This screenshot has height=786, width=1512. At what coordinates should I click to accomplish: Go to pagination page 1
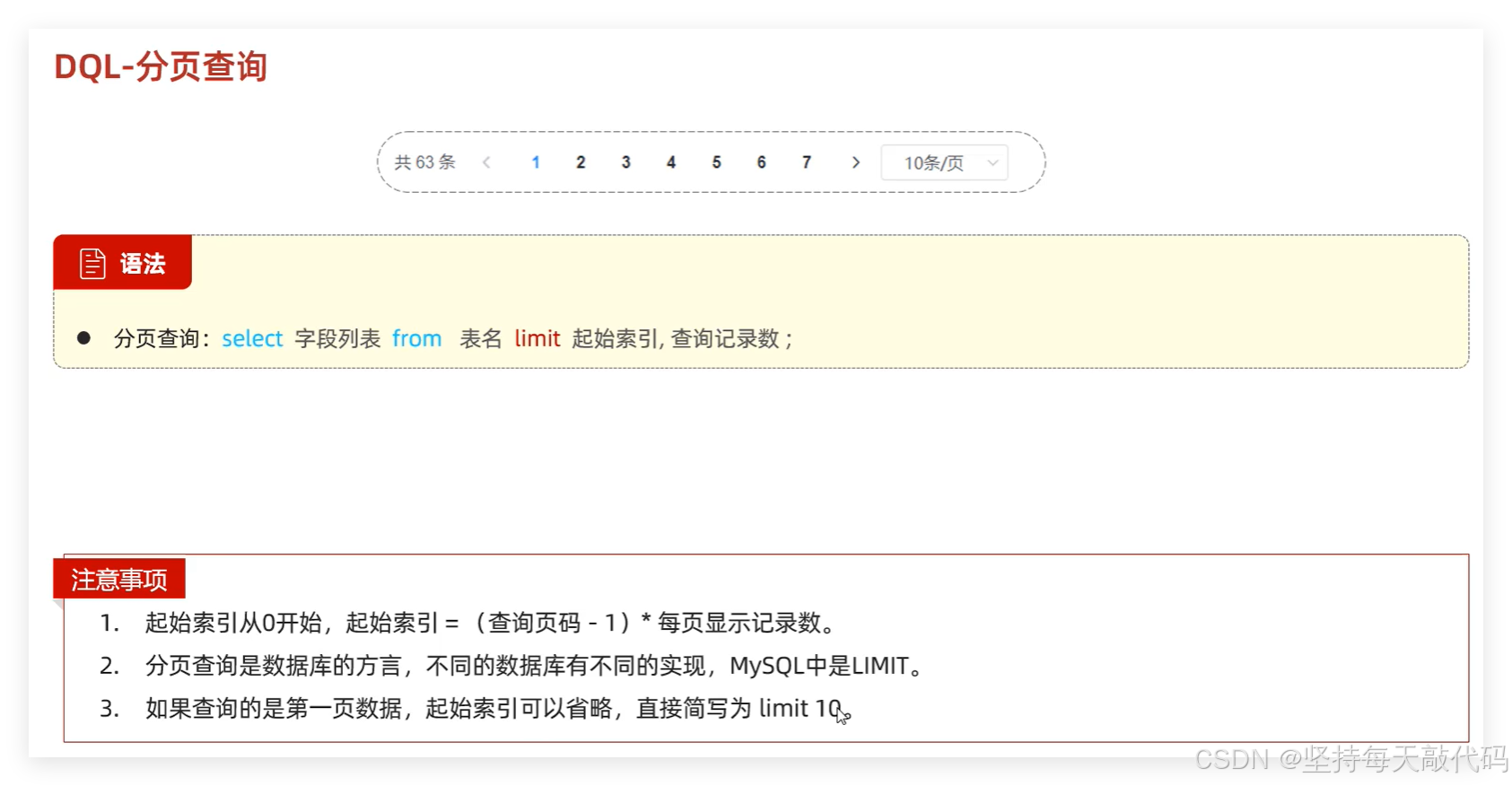[536, 162]
